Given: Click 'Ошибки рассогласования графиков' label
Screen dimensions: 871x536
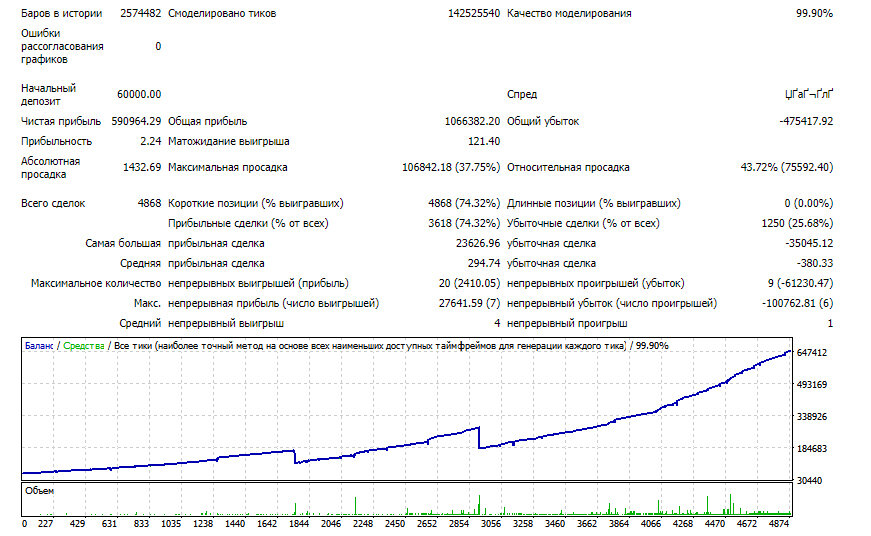Looking at the screenshot, I should 62,46.
